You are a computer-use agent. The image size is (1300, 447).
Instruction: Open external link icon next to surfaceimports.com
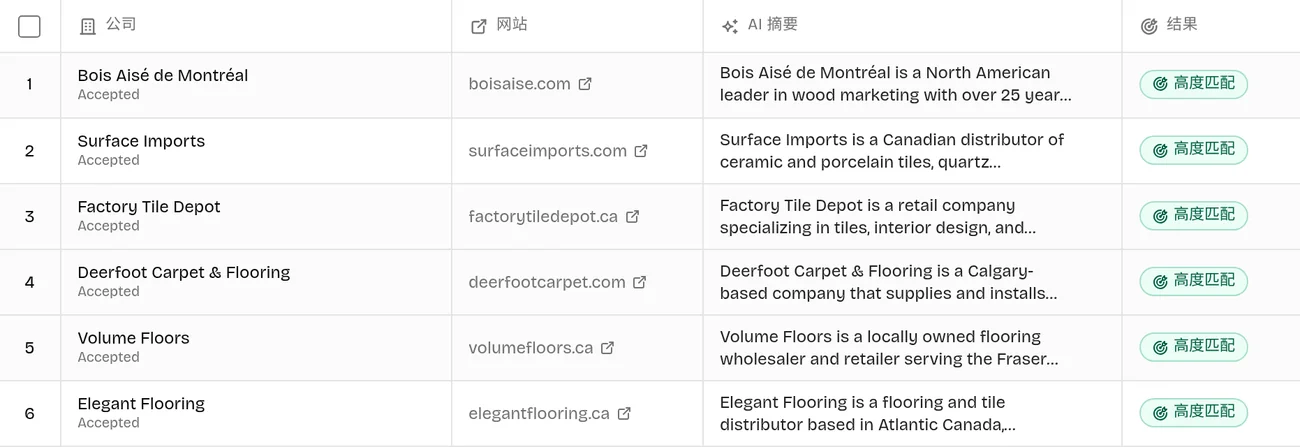click(x=641, y=151)
